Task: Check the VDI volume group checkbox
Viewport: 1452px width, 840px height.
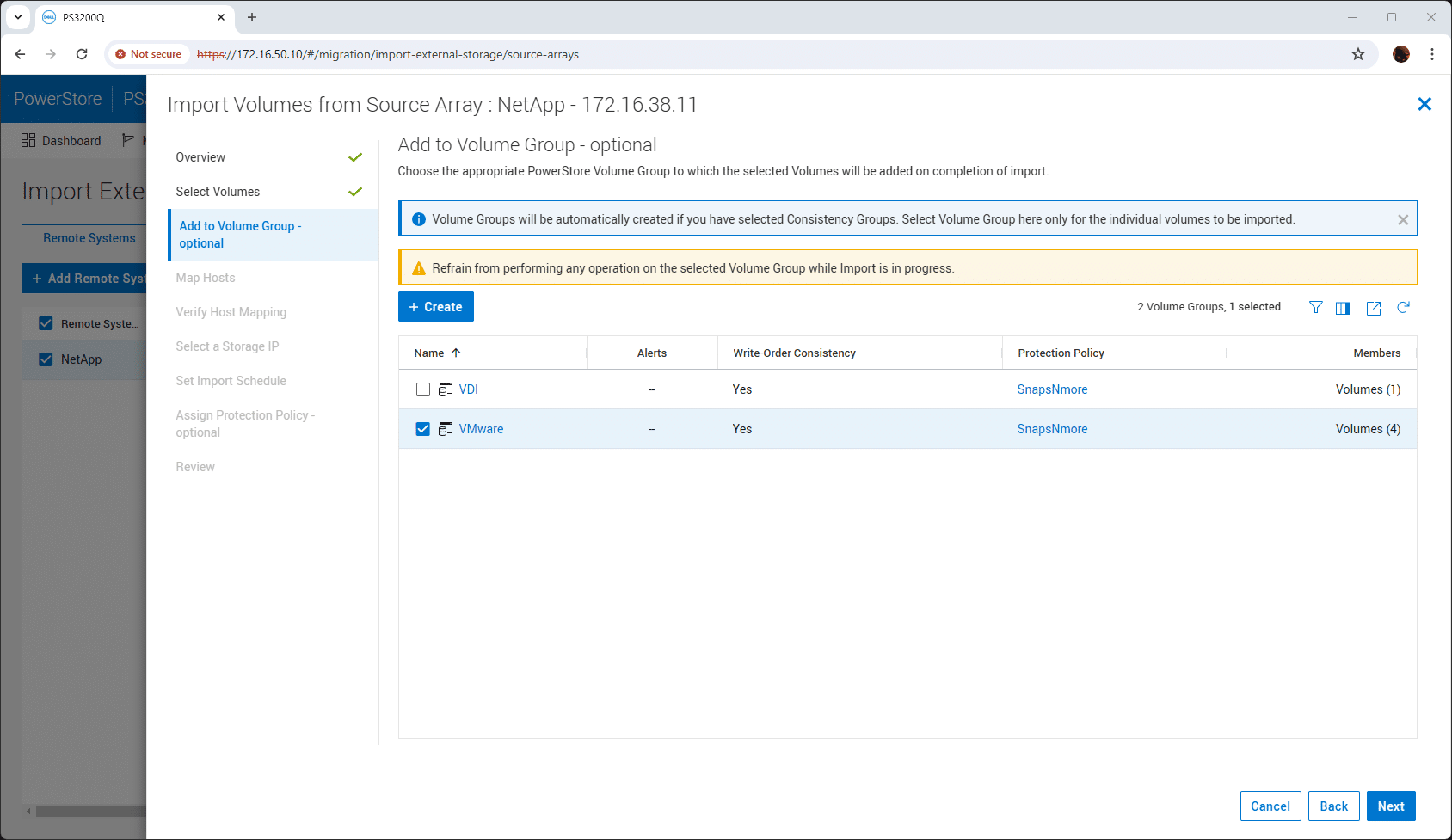Action: [423, 389]
